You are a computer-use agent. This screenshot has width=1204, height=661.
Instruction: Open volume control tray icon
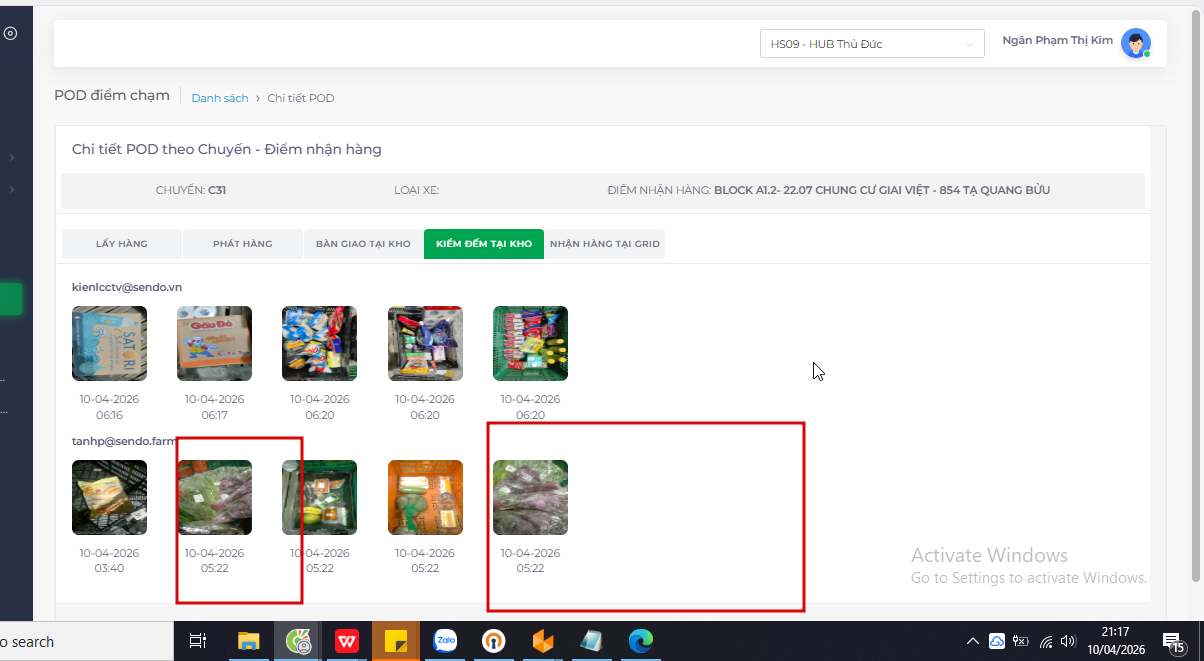tap(1068, 642)
